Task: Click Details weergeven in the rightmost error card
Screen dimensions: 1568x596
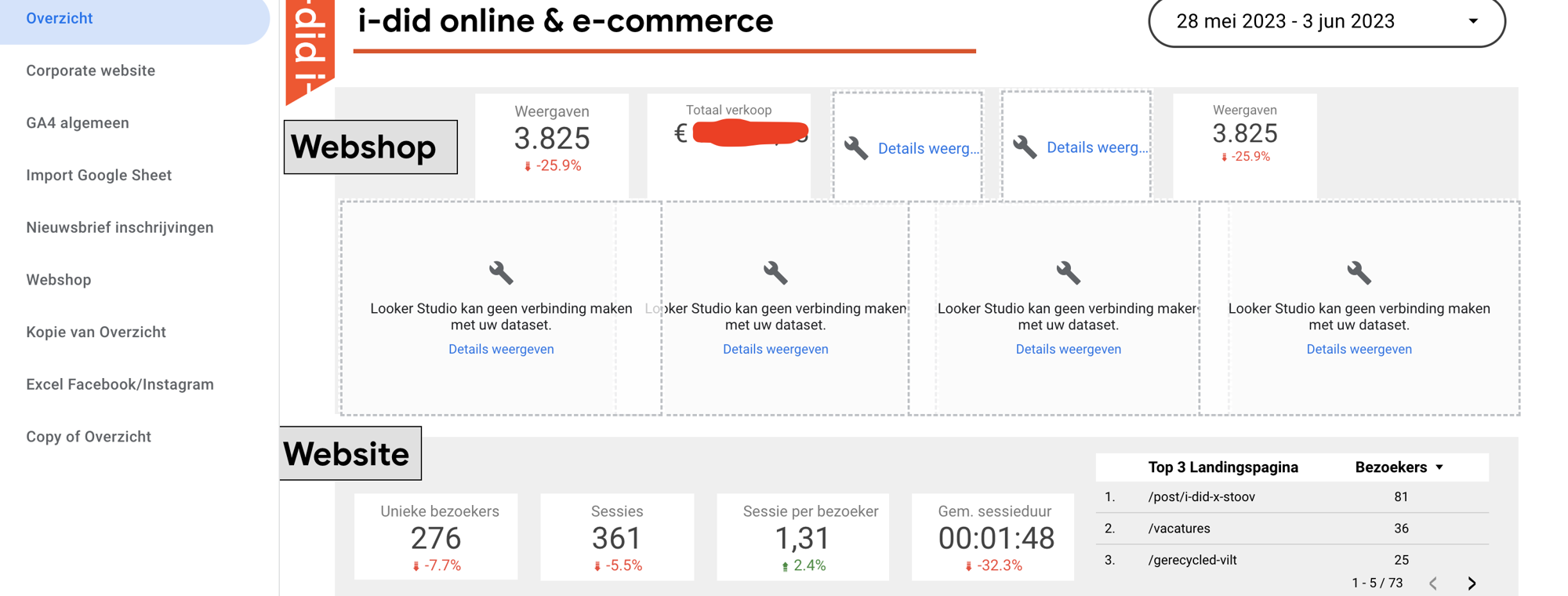Action: click(x=1359, y=349)
